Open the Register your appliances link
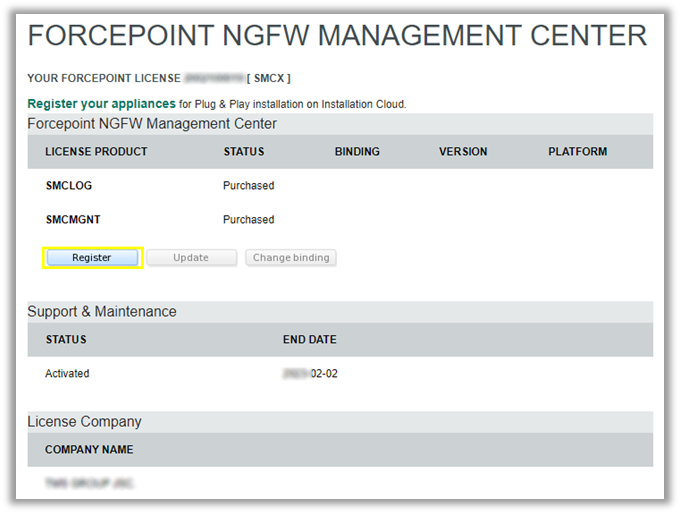The image size is (680, 514). [x=101, y=104]
